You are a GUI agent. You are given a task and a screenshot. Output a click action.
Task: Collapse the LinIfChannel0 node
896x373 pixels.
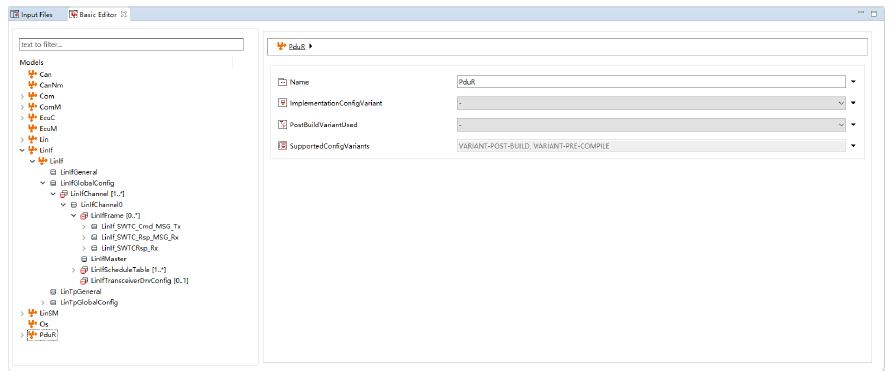[63, 204]
